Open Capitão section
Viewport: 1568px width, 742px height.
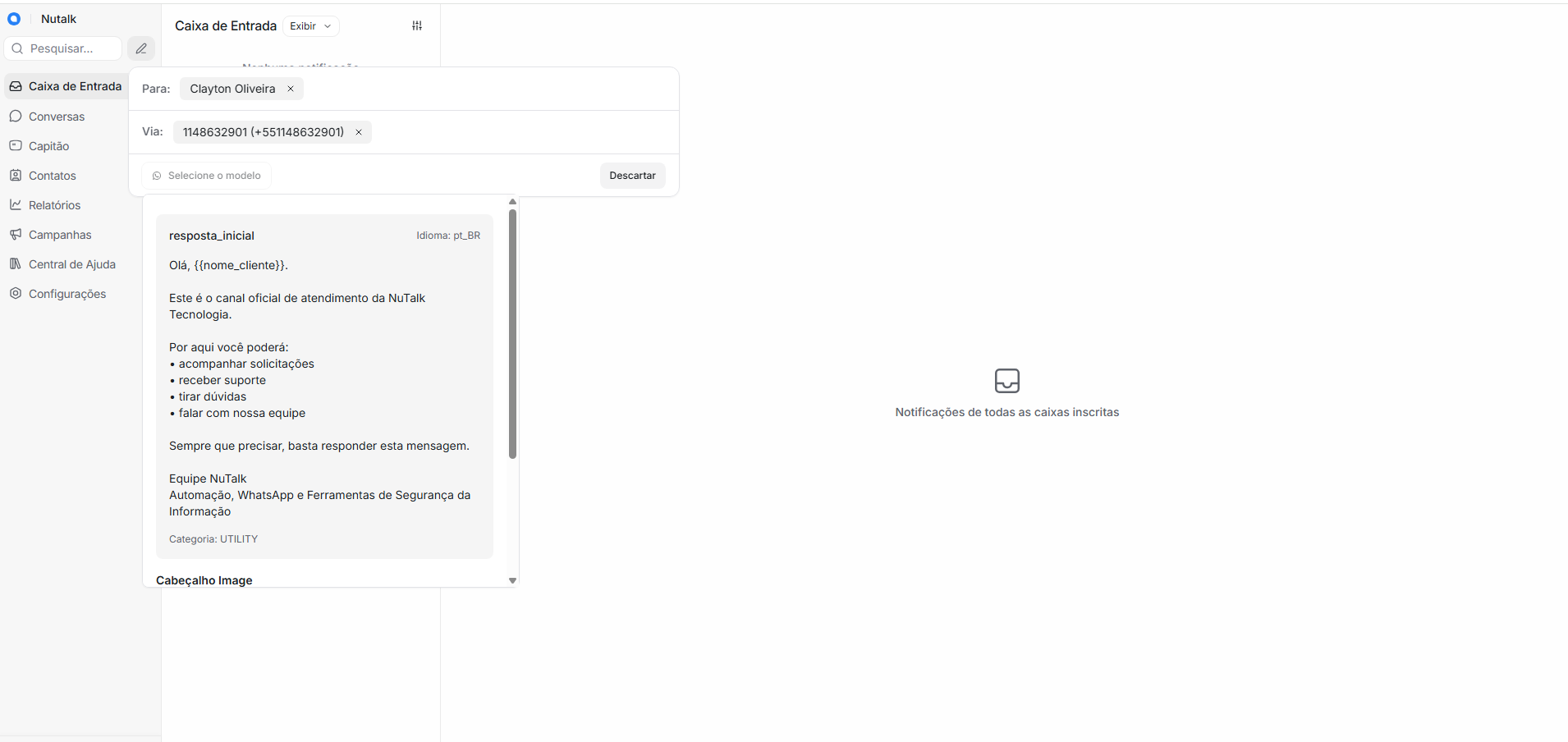(x=48, y=146)
